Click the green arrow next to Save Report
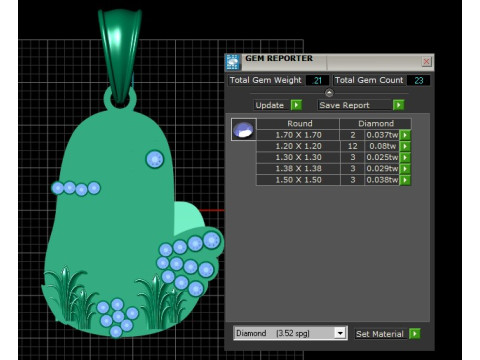The image size is (480, 360). pos(398,105)
